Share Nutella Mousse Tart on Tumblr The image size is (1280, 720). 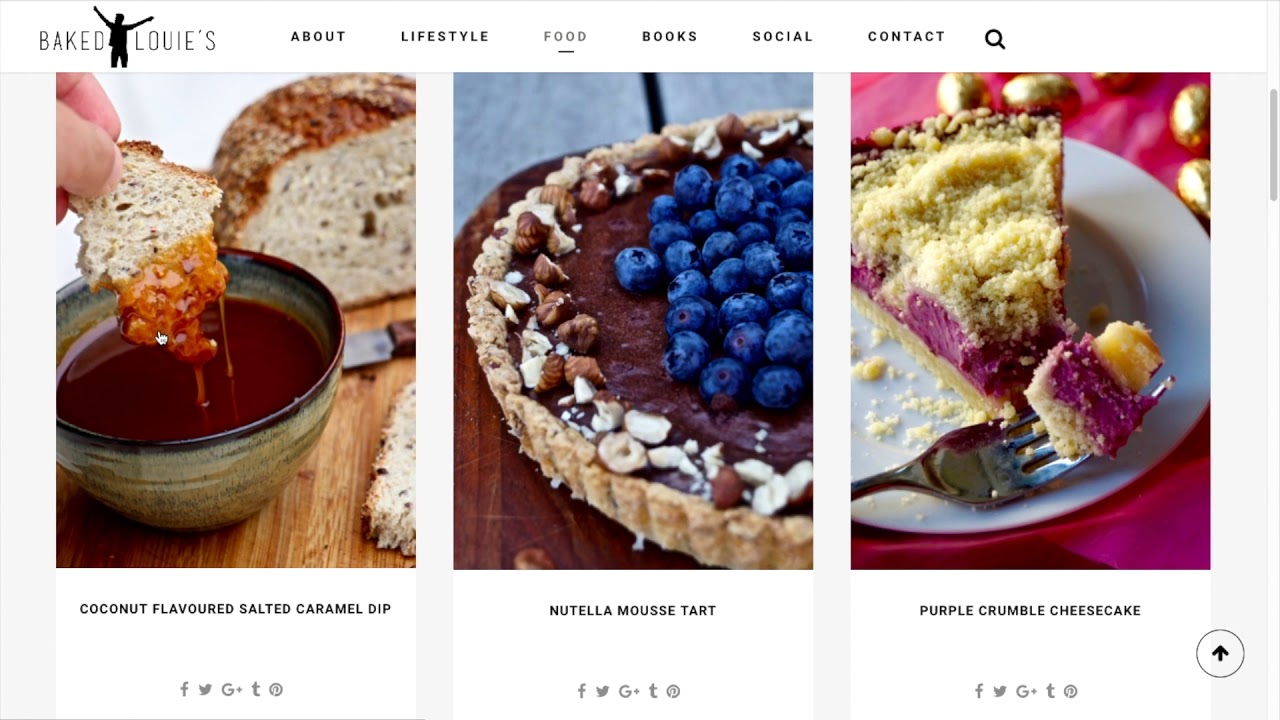point(653,691)
